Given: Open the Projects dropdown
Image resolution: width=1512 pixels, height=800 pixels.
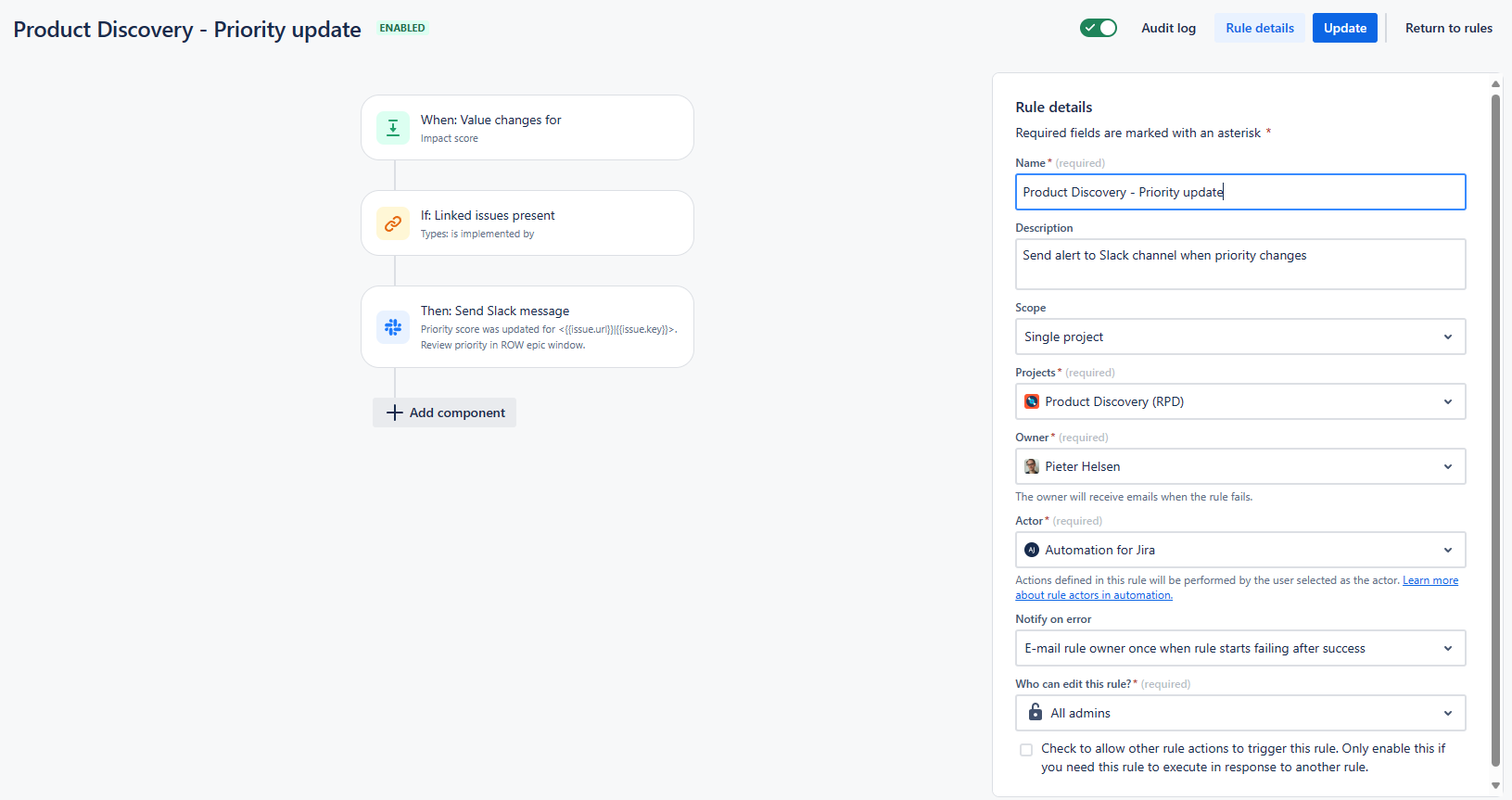Looking at the screenshot, I should click(1240, 401).
